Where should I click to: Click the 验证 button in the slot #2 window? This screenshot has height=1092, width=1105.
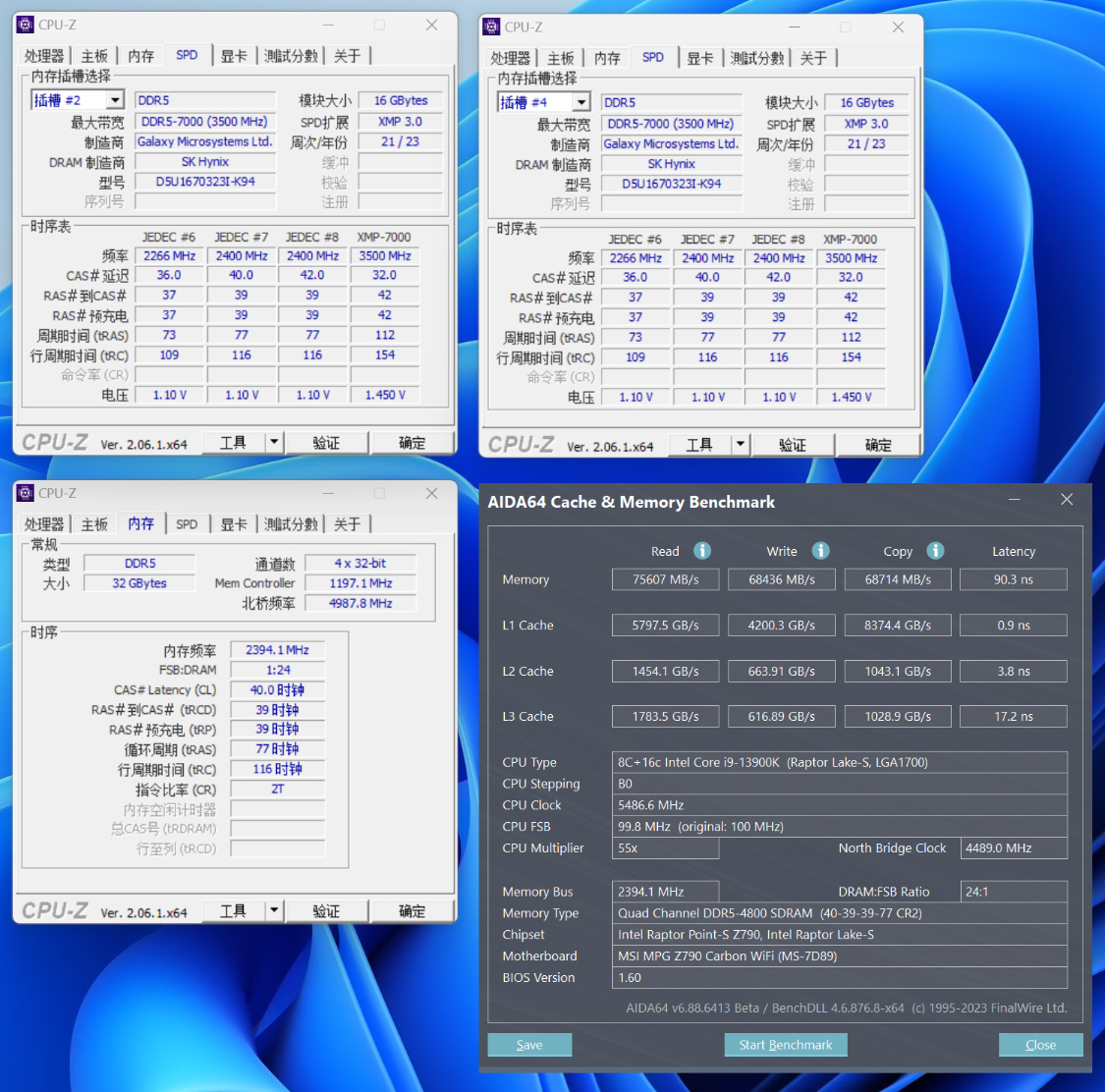point(326,443)
